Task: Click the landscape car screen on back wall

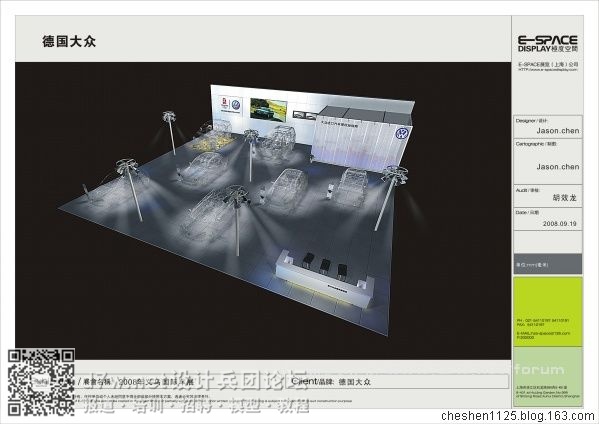Action: pos(268,110)
